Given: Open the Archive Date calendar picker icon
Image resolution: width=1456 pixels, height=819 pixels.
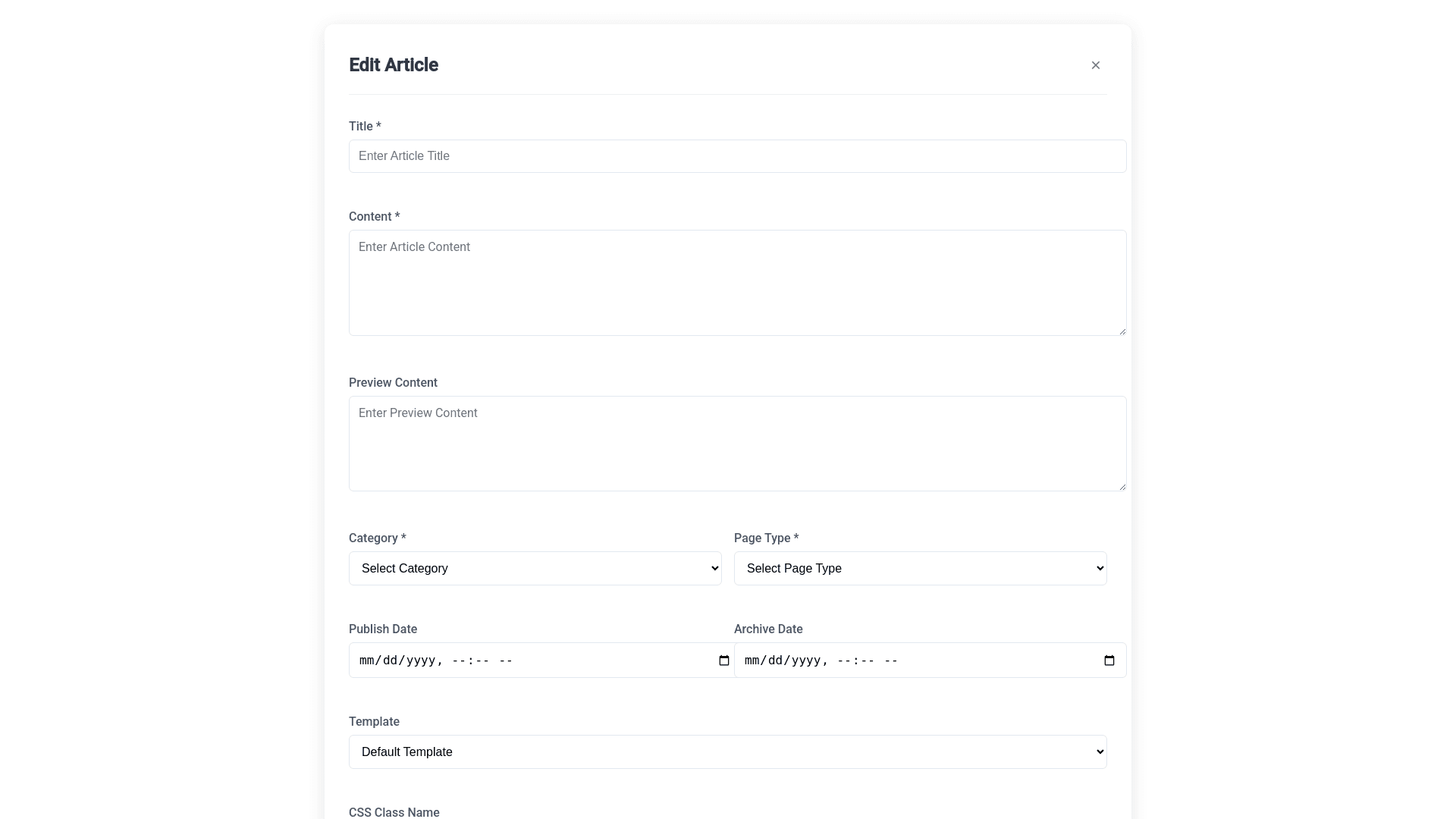Looking at the screenshot, I should click(1109, 661).
